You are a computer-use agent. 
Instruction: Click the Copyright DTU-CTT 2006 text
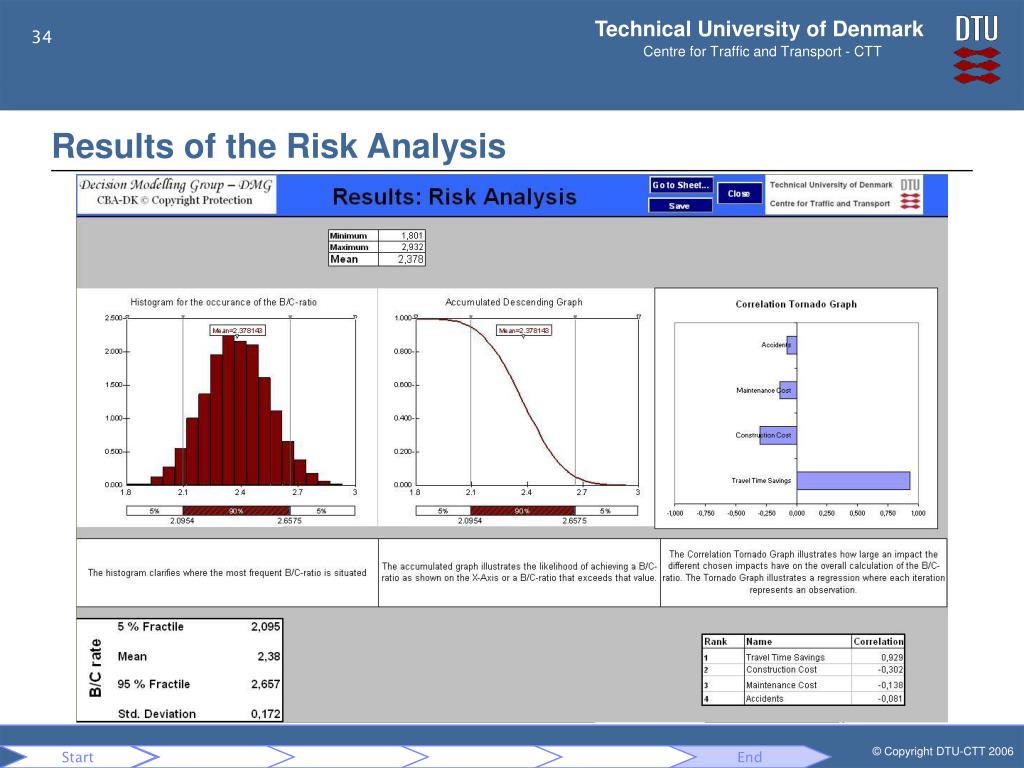coord(942,752)
